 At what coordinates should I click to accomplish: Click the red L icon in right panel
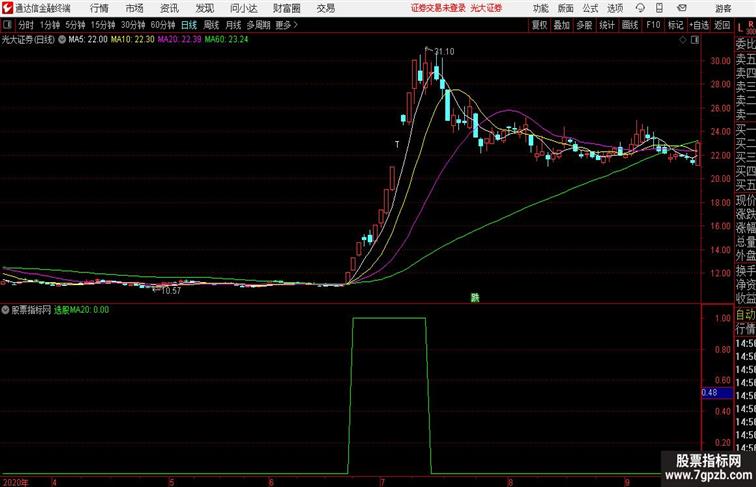[740, 28]
